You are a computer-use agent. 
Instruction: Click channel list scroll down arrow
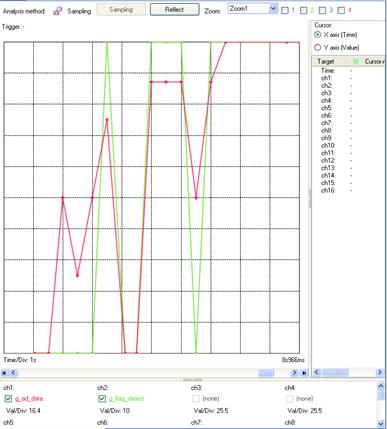pyautogui.click(x=381, y=423)
